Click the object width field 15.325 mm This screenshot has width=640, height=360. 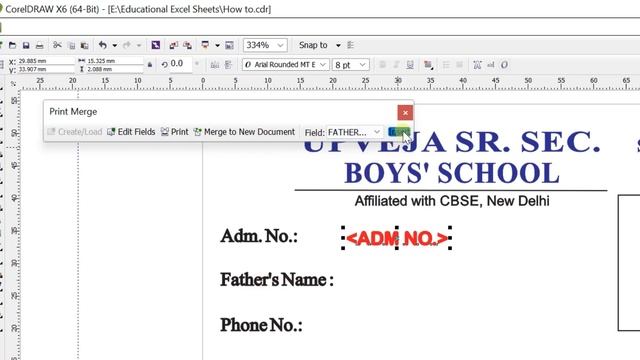coord(115,61)
